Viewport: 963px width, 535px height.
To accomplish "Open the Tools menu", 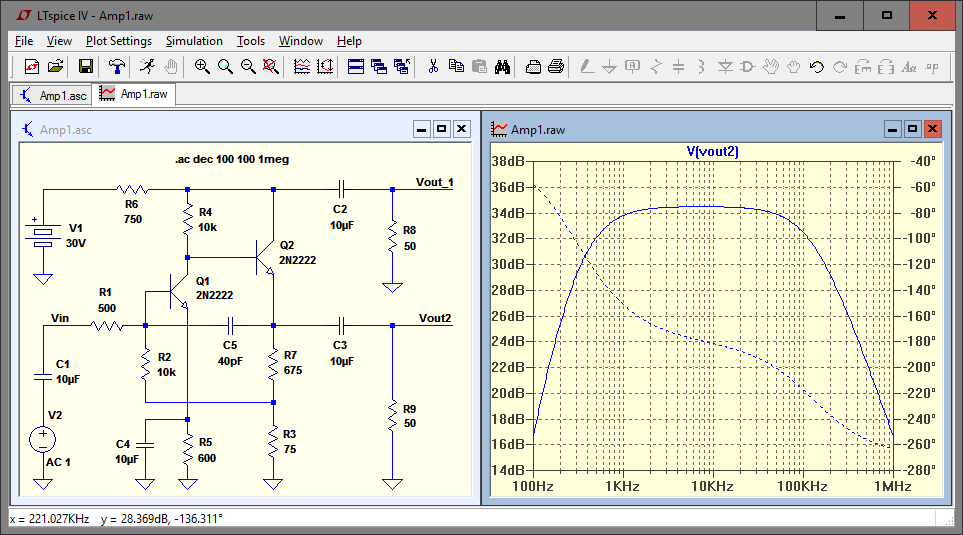I will pyautogui.click(x=251, y=41).
